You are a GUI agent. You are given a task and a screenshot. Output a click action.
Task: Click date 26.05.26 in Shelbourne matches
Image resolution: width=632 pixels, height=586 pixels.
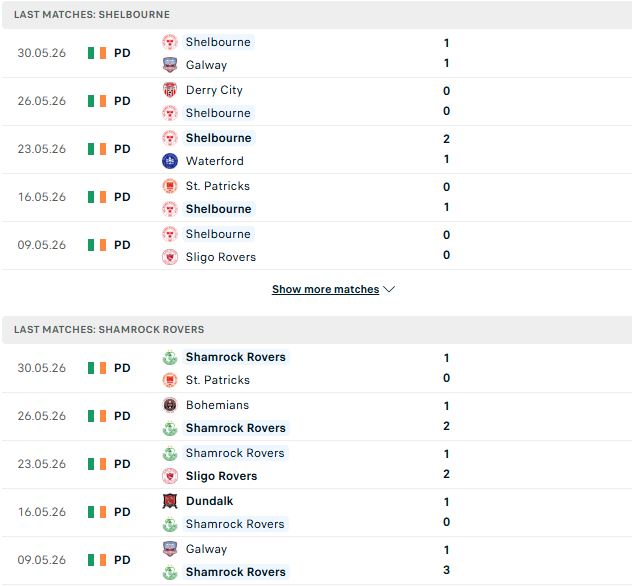(x=42, y=101)
